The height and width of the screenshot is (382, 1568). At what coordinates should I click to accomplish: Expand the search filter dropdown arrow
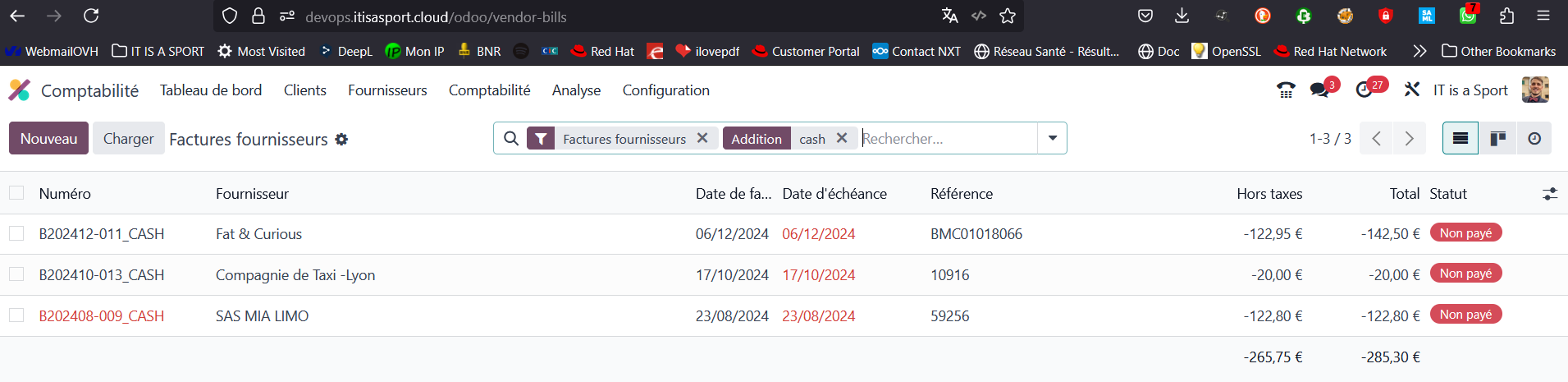[x=1052, y=139]
